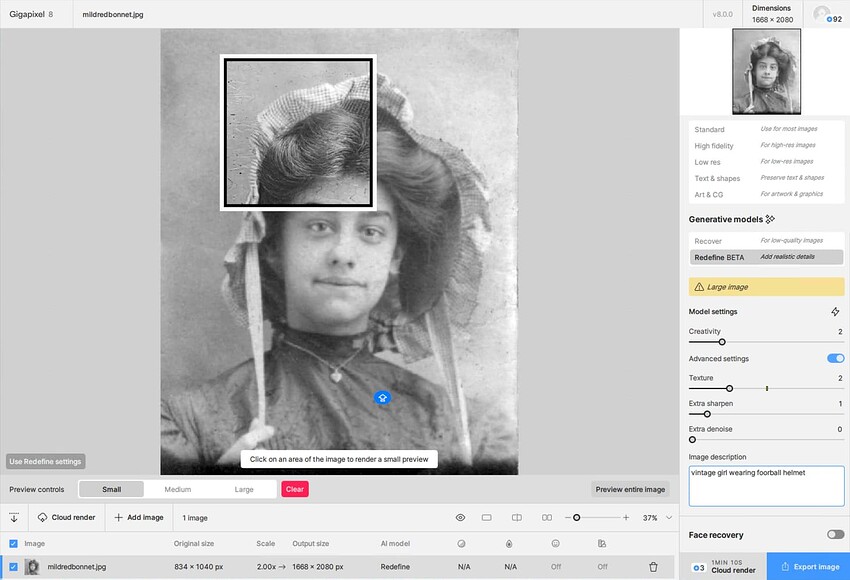Select the Low res model
The height and width of the screenshot is (580, 850).
tap(766, 162)
